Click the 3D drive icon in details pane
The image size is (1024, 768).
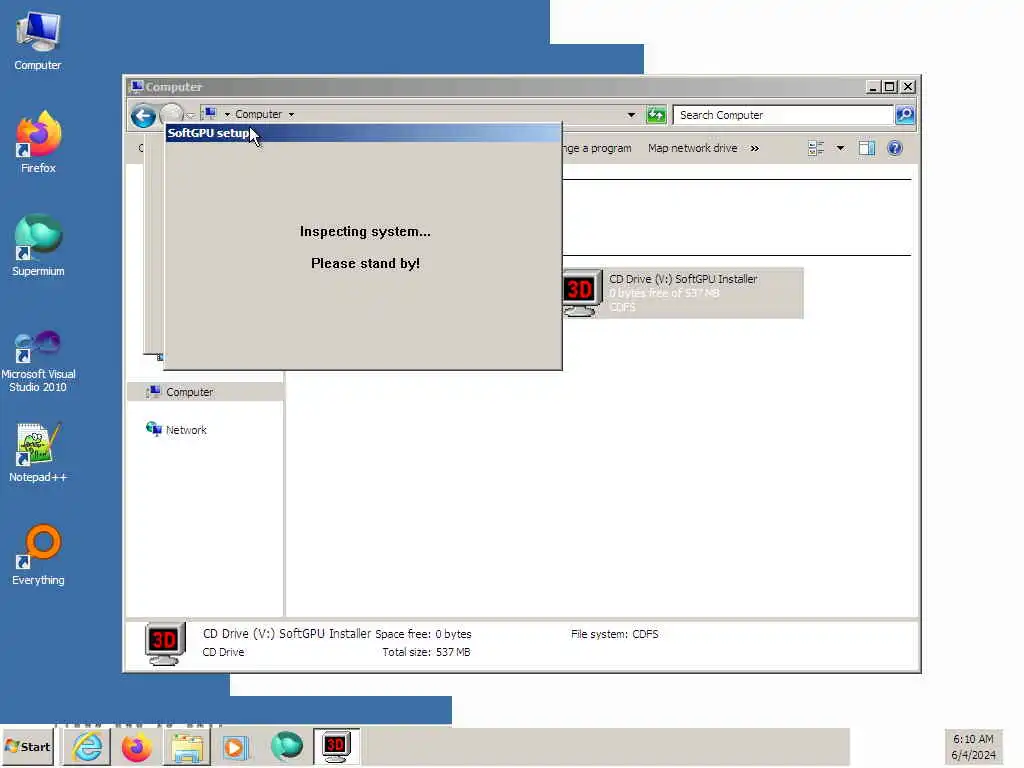click(x=164, y=643)
